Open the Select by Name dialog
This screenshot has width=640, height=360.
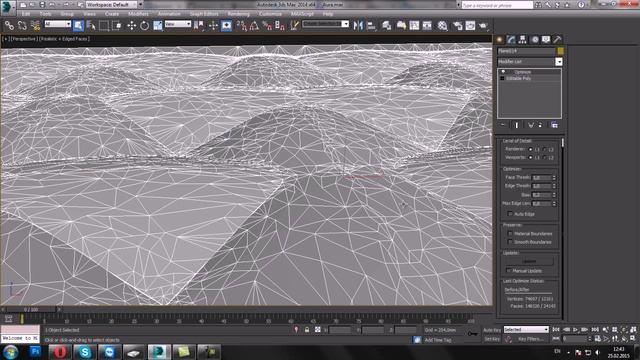(x=91, y=26)
